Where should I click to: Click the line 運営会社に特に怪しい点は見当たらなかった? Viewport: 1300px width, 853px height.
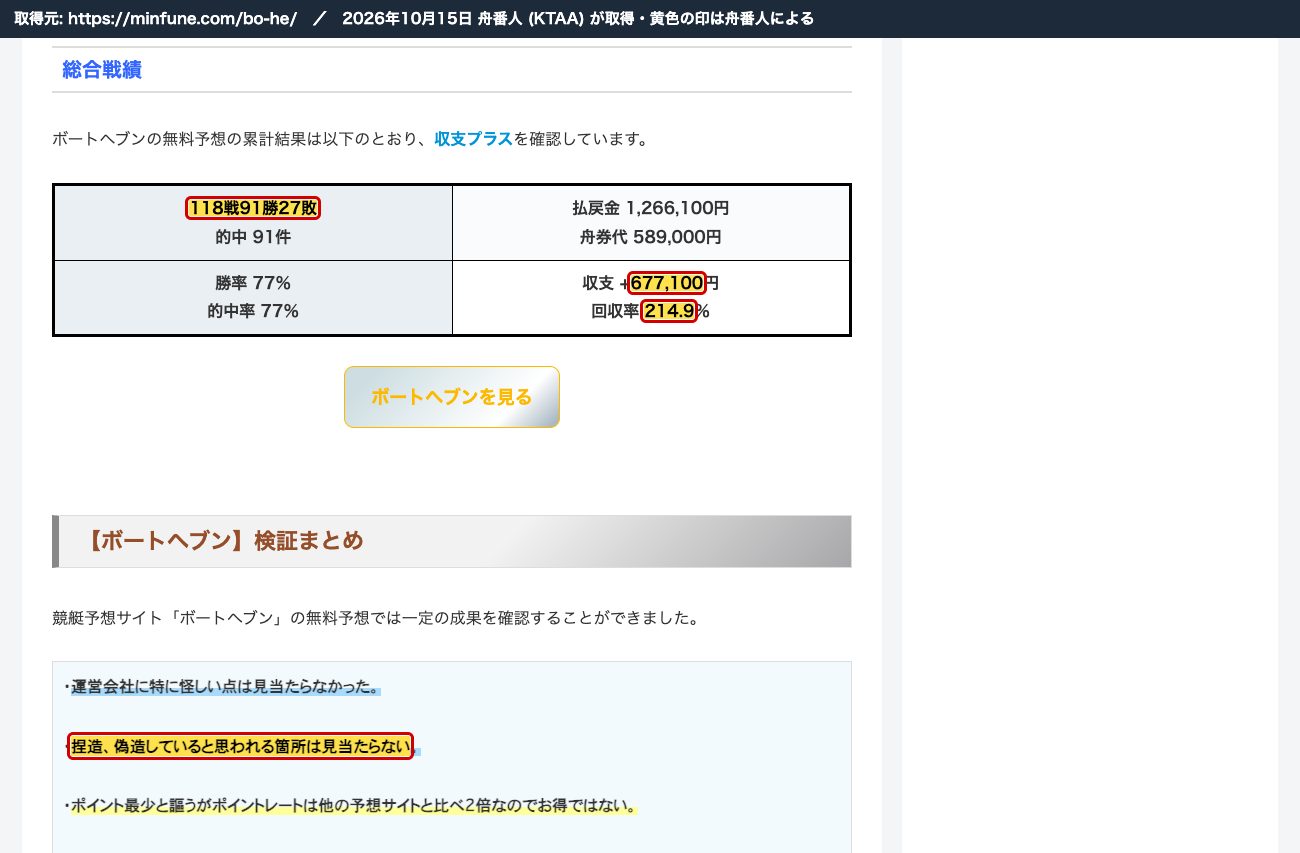tap(225, 687)
